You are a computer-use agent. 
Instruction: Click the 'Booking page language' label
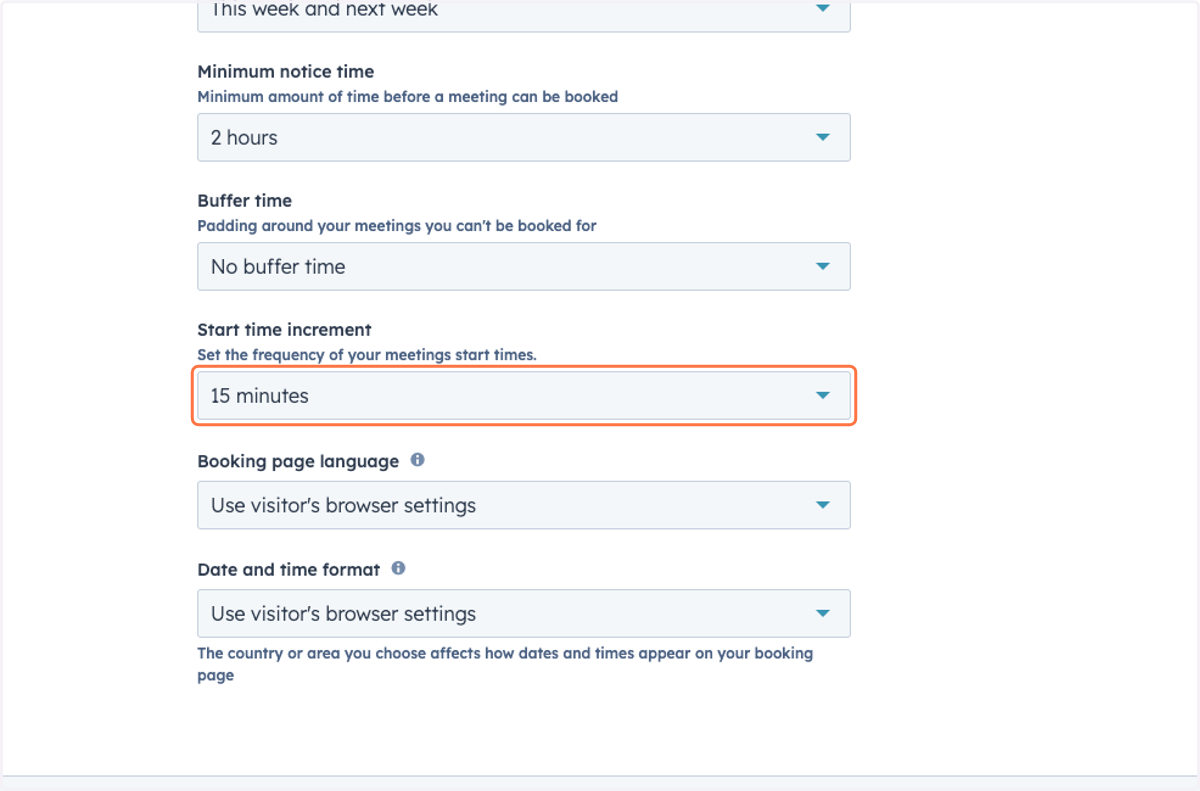point(298,461)
